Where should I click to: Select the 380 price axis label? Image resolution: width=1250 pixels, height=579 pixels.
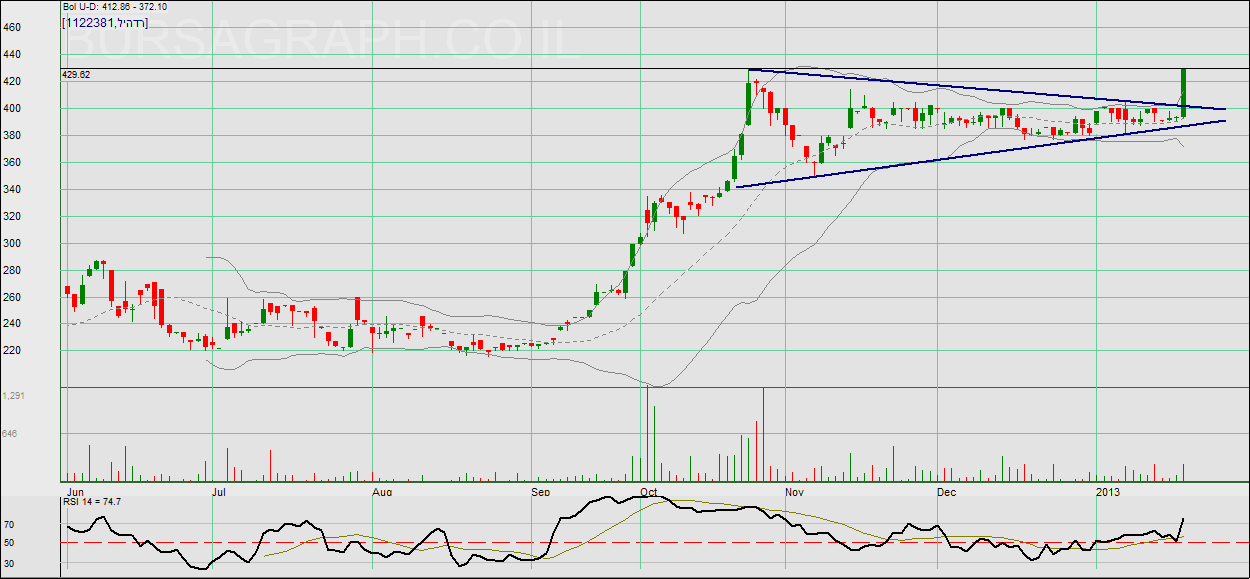12,135
